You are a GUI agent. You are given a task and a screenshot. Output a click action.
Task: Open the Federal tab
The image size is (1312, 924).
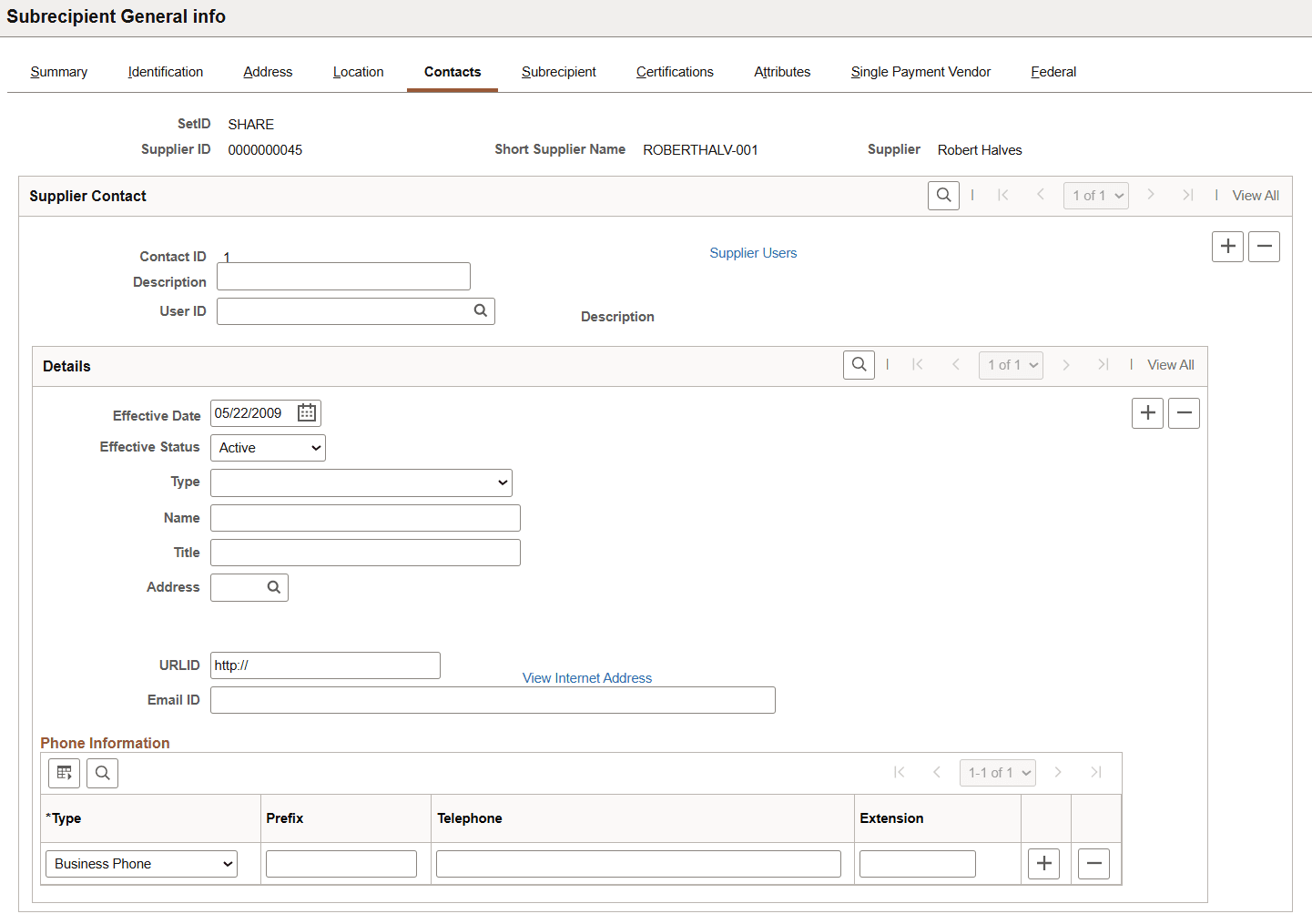[x=1053, y=72]
